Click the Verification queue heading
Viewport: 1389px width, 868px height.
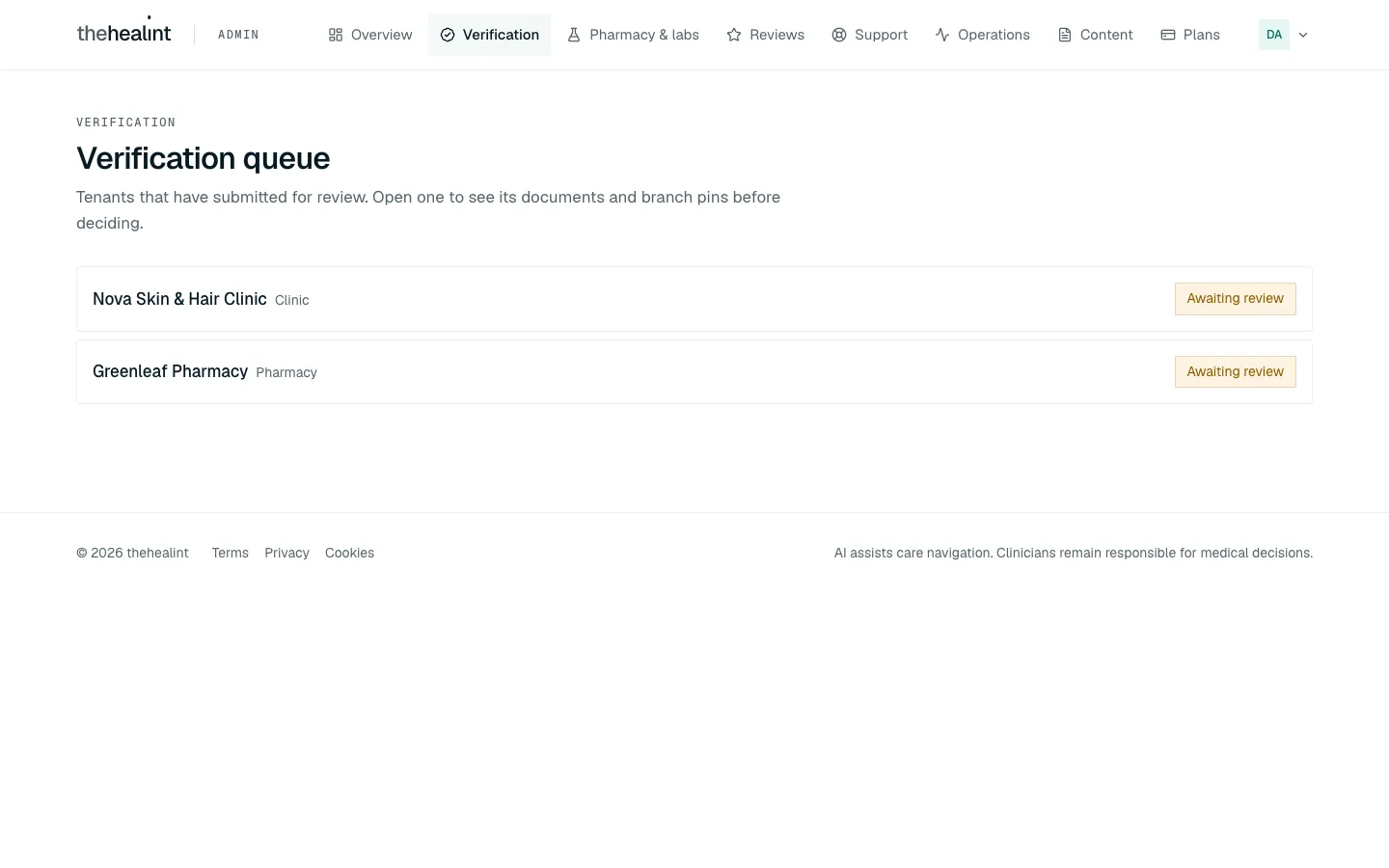204,158
